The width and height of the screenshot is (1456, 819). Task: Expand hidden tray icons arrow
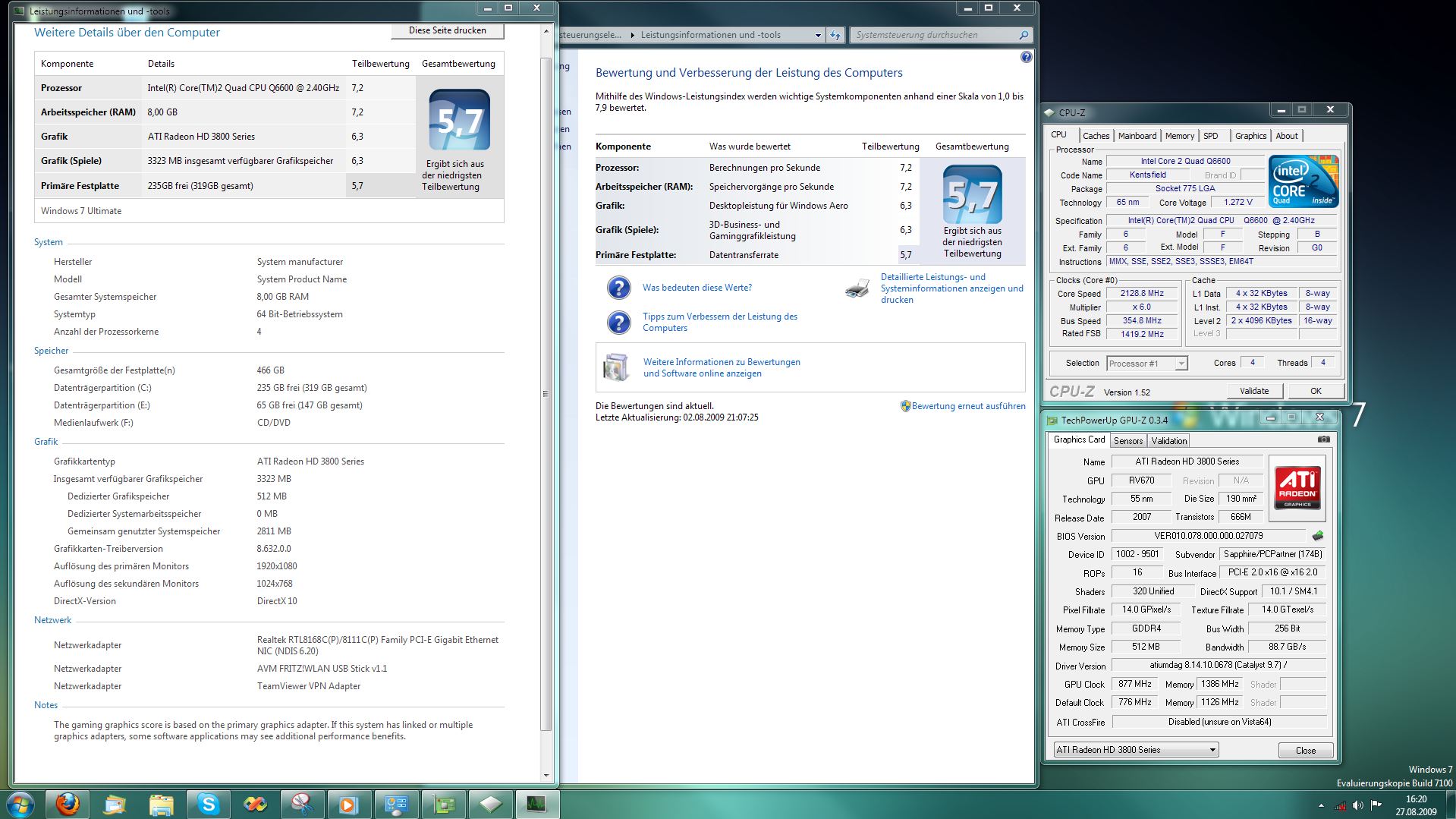[x=1321, y=805]
